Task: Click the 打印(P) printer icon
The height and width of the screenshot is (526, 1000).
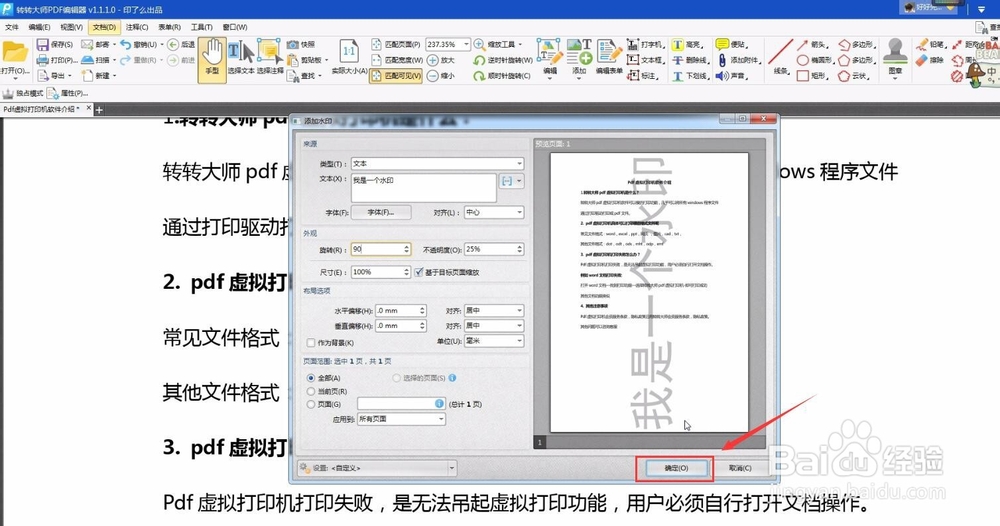Action: click(43, 60)
